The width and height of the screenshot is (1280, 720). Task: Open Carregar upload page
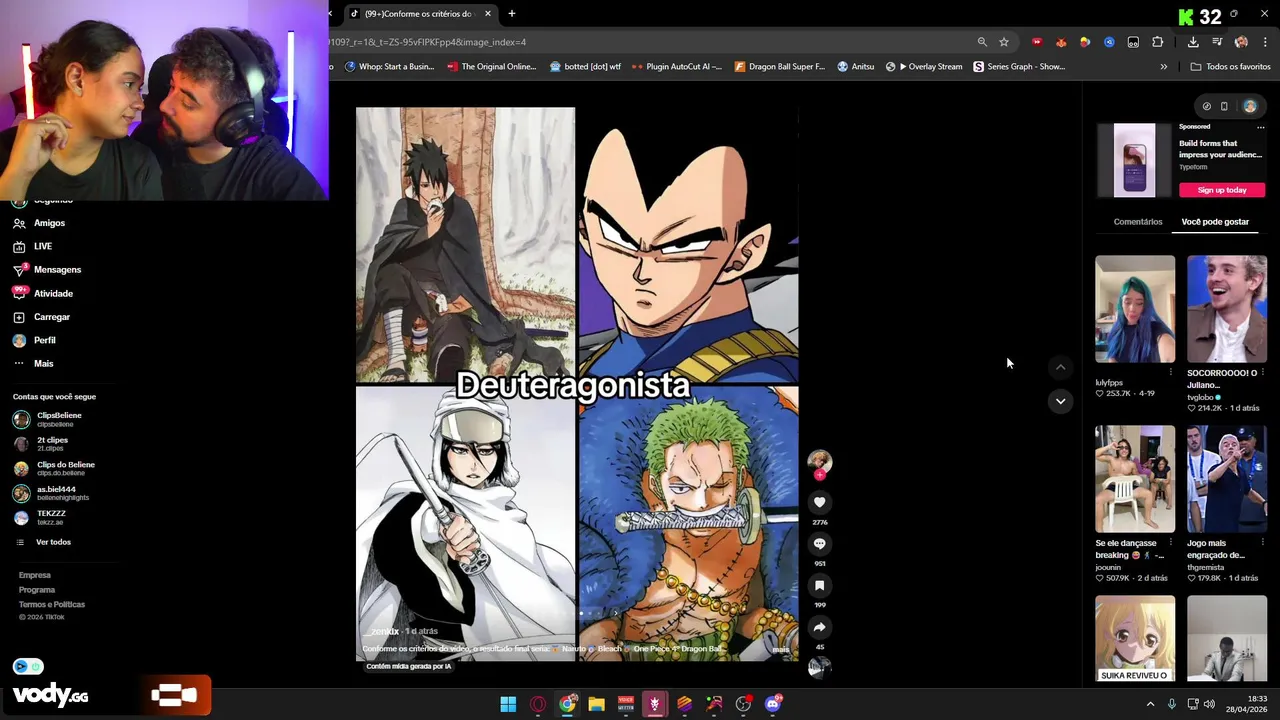point(42,317)
